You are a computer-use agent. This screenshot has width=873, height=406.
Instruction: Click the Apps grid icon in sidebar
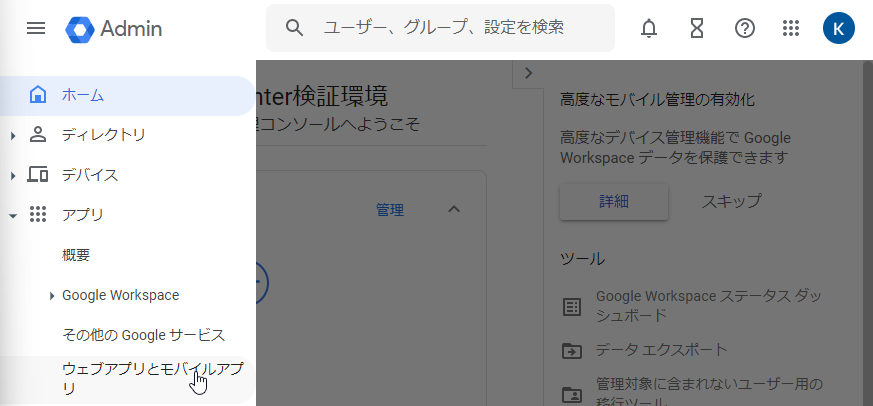pos(37,214)
